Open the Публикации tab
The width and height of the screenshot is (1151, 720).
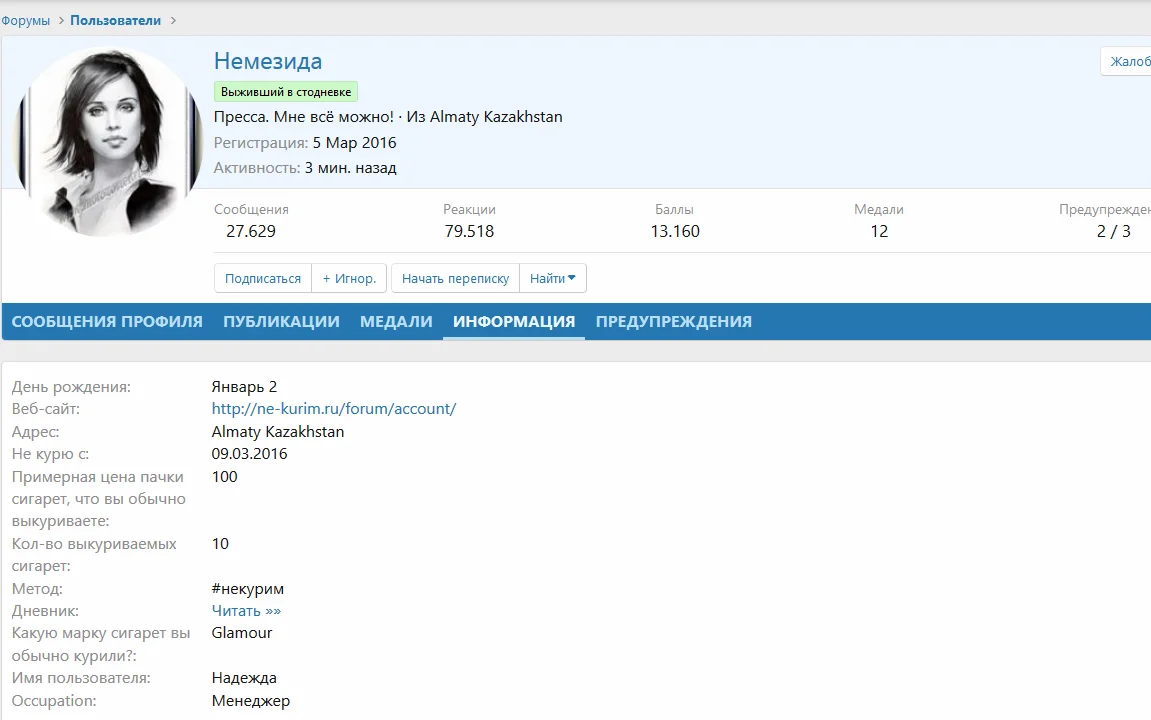coord(281,322)
